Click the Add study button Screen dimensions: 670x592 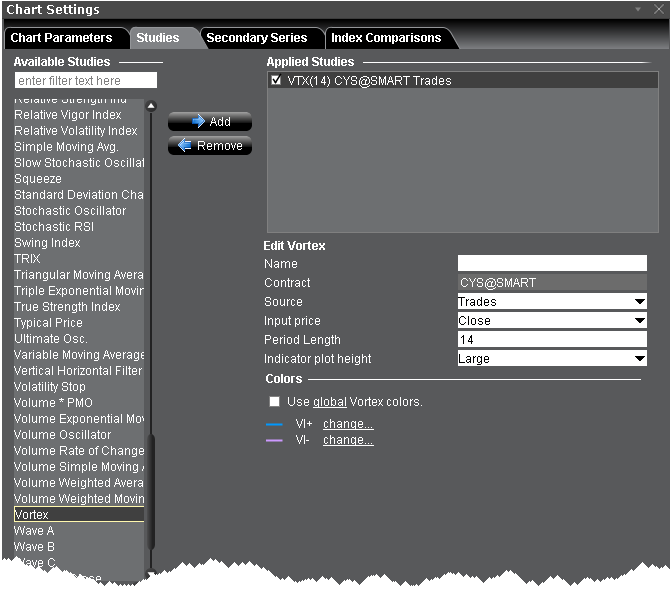point(210,122)
